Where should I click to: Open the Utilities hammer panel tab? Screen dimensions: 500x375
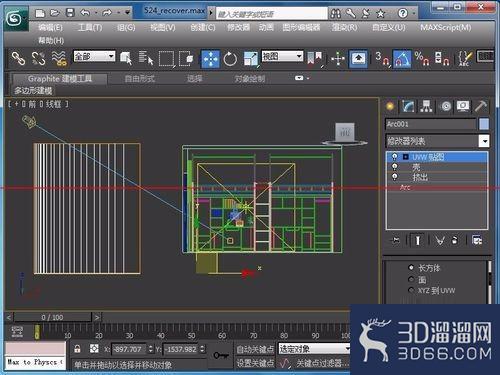(x=481, y=107)
